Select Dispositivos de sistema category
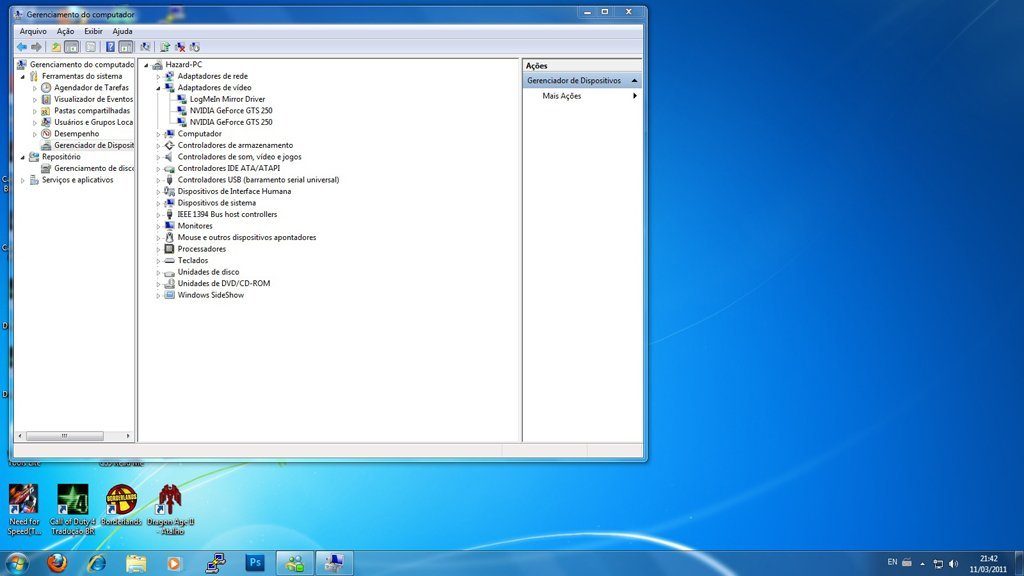 (x=217, y=203)
